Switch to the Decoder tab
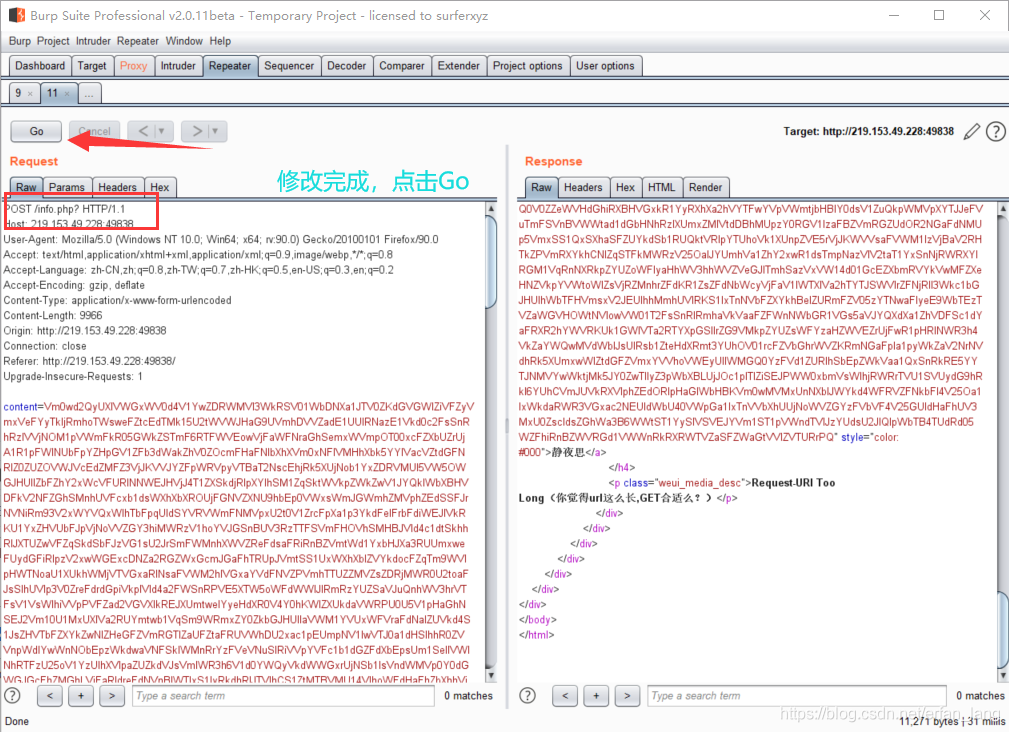Image resolution: width=1009 pixels, height=732 pixels. (346, 66)
